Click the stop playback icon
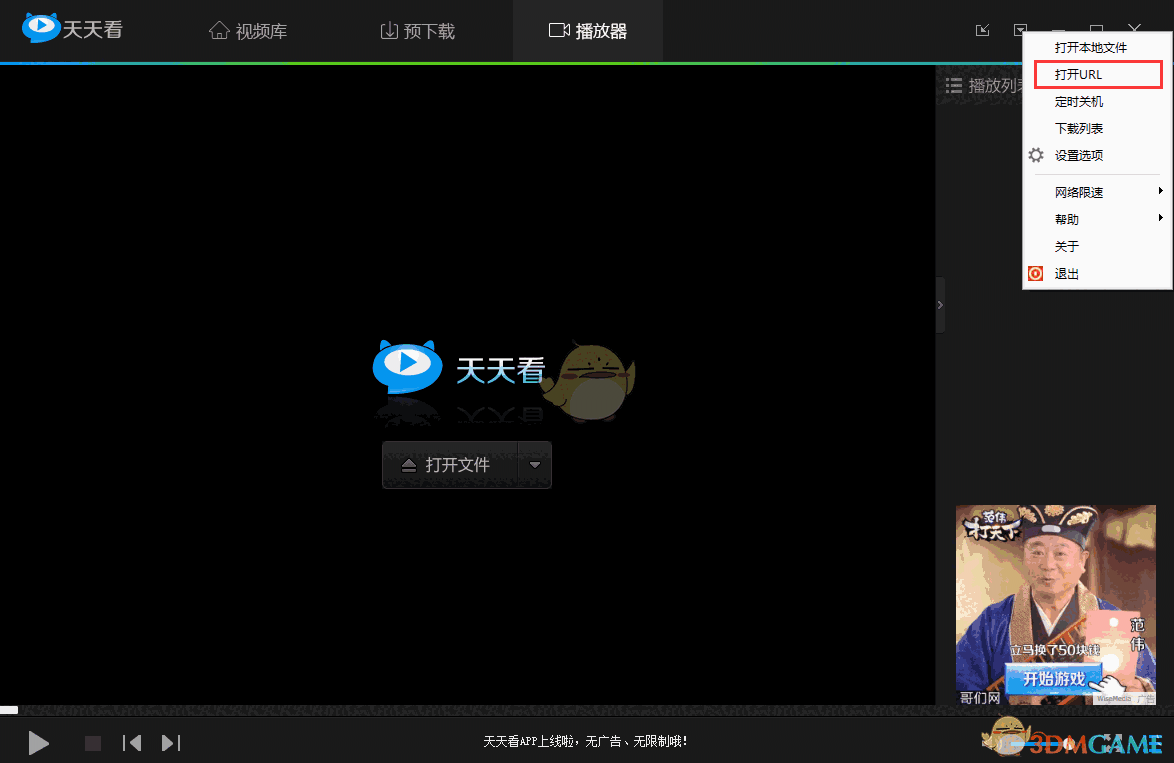Screen dimensions: 1174x763 click(x=92, y=743)
